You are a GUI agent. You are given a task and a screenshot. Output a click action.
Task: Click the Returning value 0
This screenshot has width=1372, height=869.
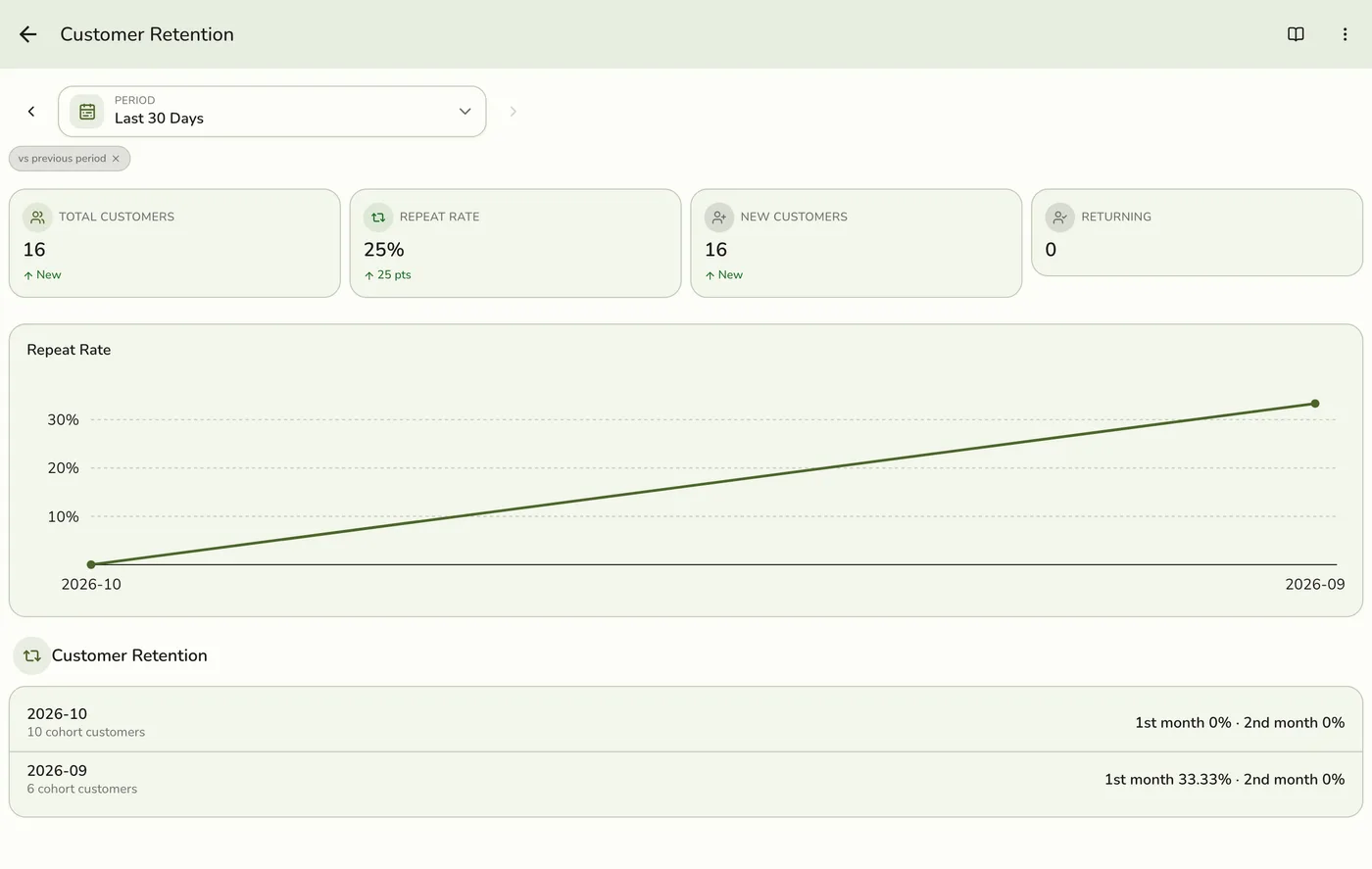pos(1051,250)
